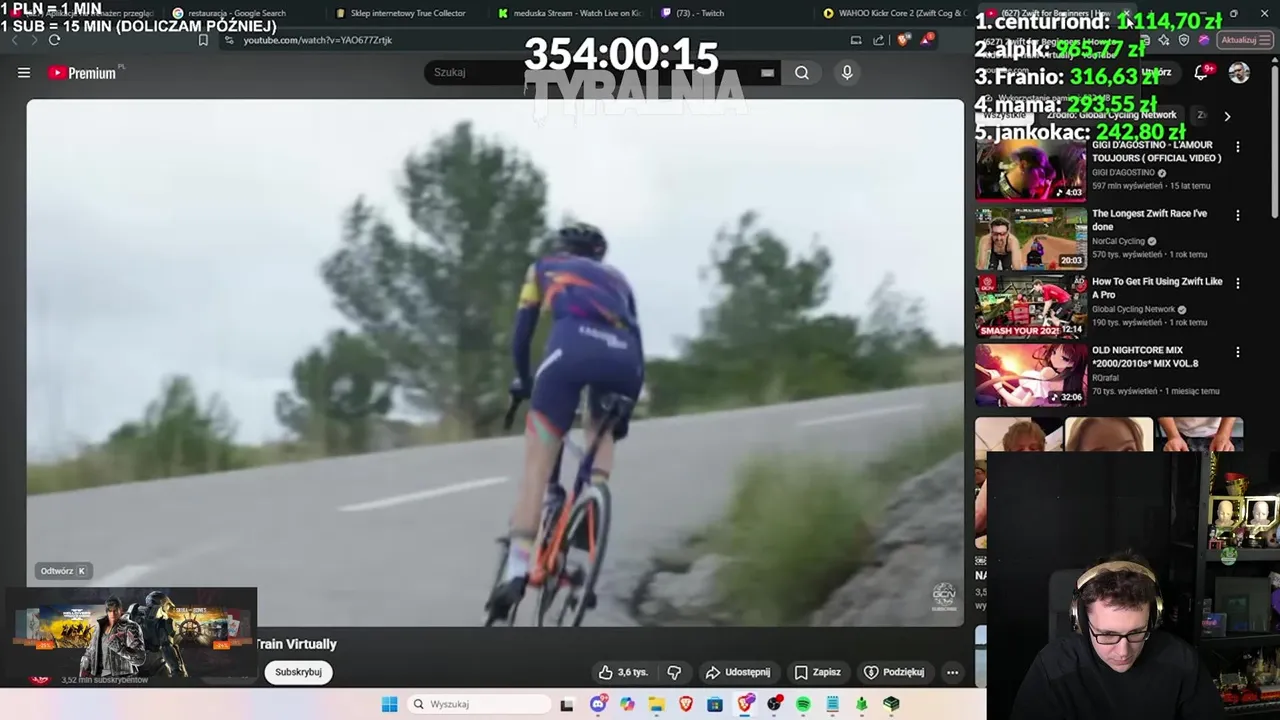
Task: Open the three-dot more actions below the video
Action: (952, 672)
